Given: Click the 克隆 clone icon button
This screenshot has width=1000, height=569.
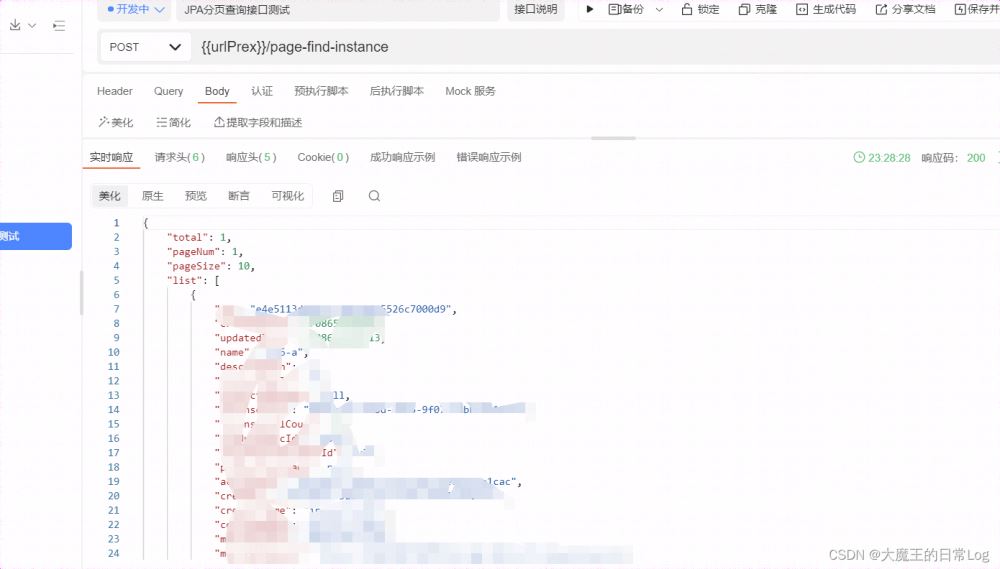Looking at the screenshot, I should [758, 9].
